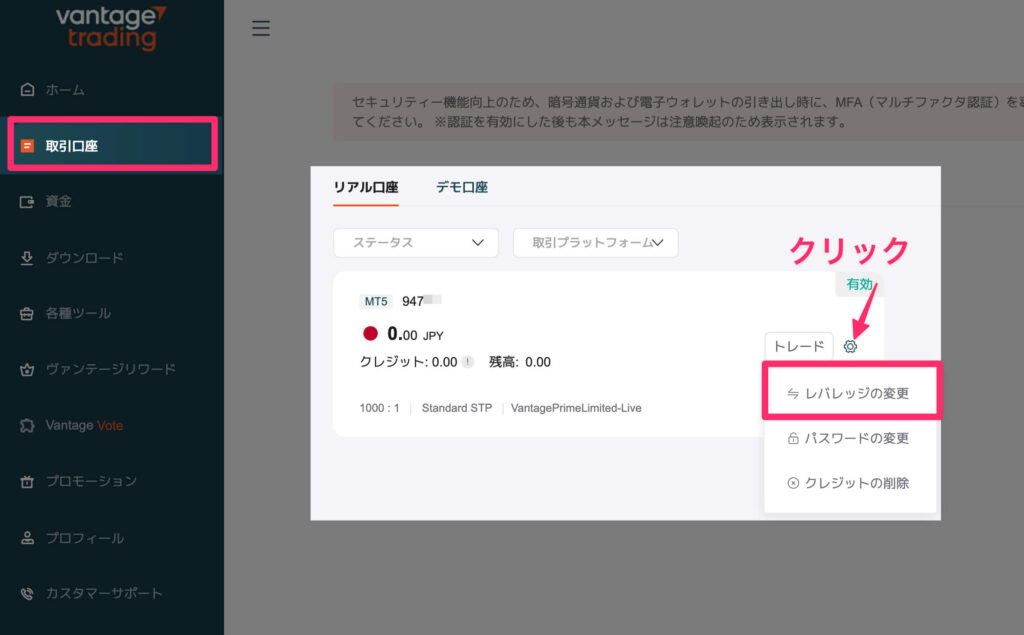Screen dimensions: 1024x635
Task: Click the gift icon for プロモーション
Action: (x=27, y=481)
